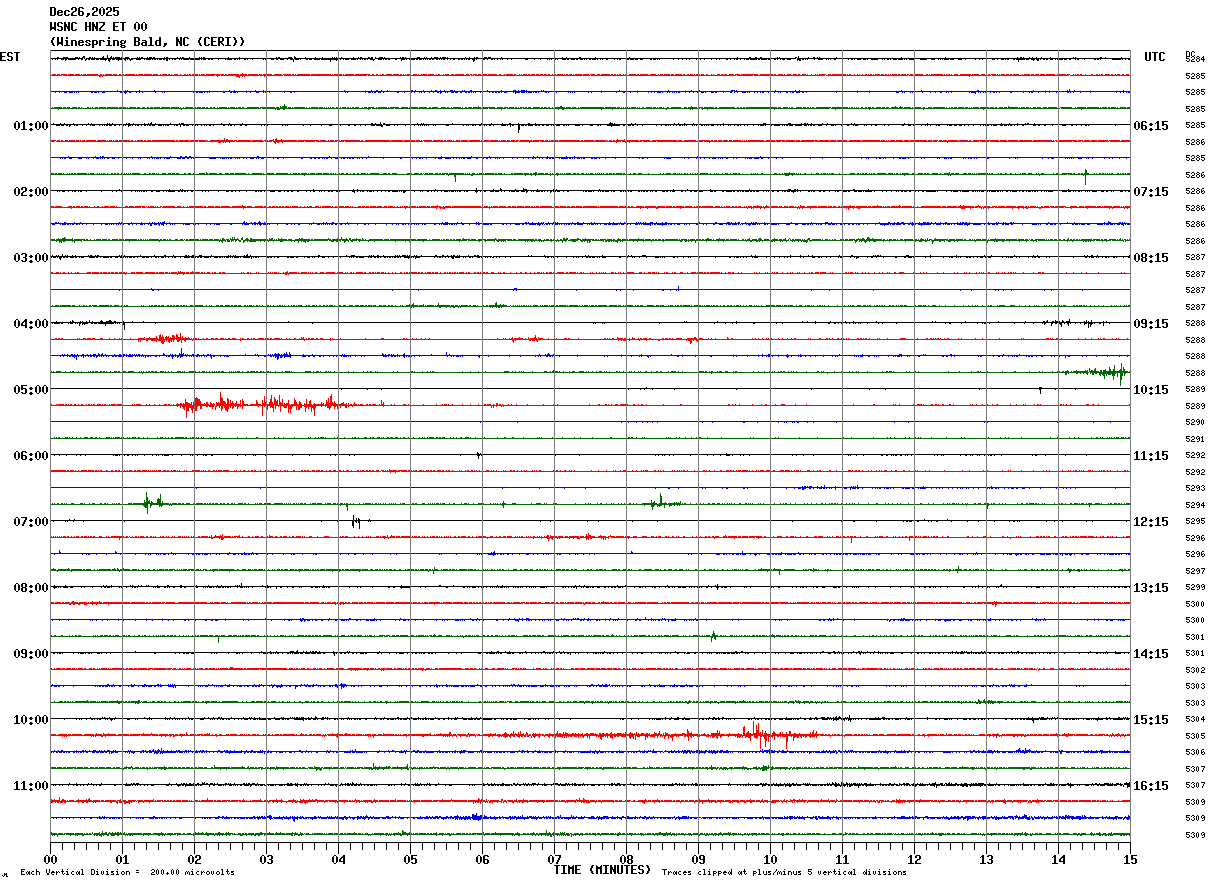
Task: Click the 09:15 UTC time label
Action: click(1150, 324)
